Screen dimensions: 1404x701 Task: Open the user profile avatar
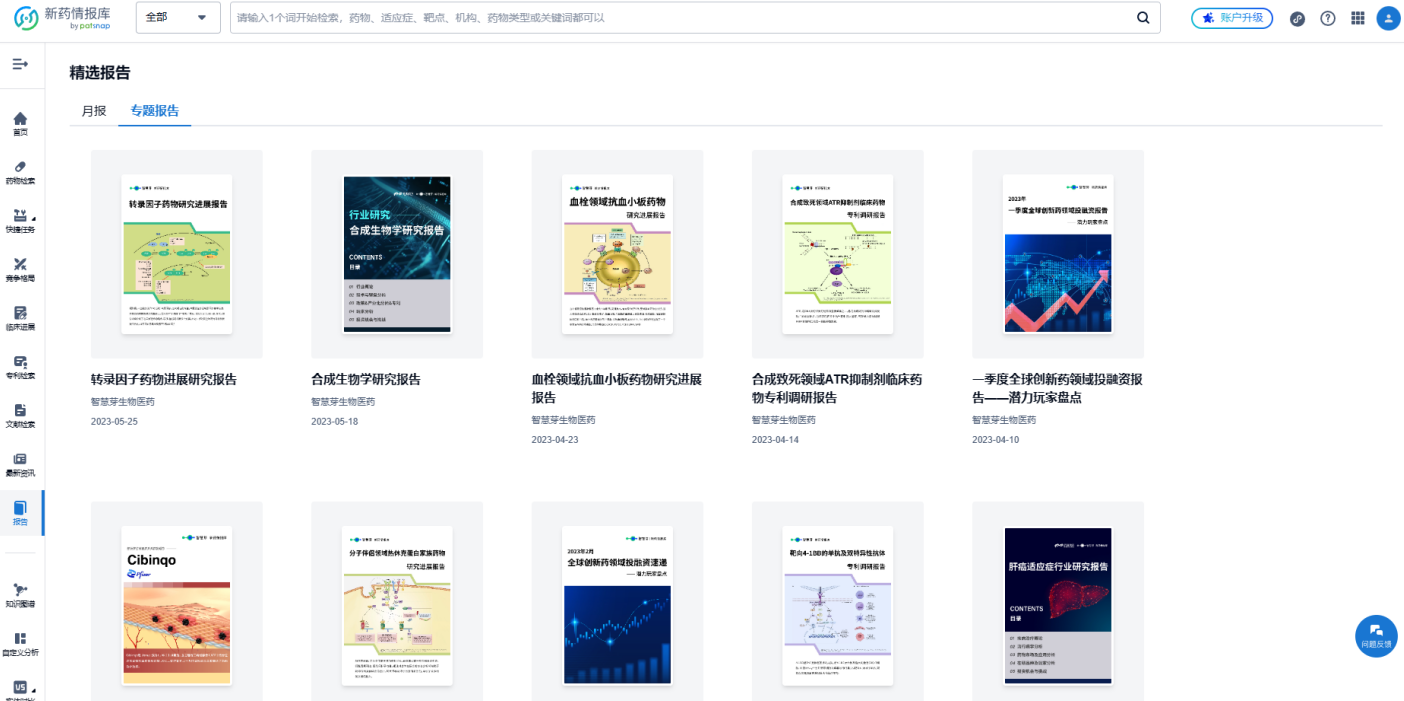(x=1388, y=18)
